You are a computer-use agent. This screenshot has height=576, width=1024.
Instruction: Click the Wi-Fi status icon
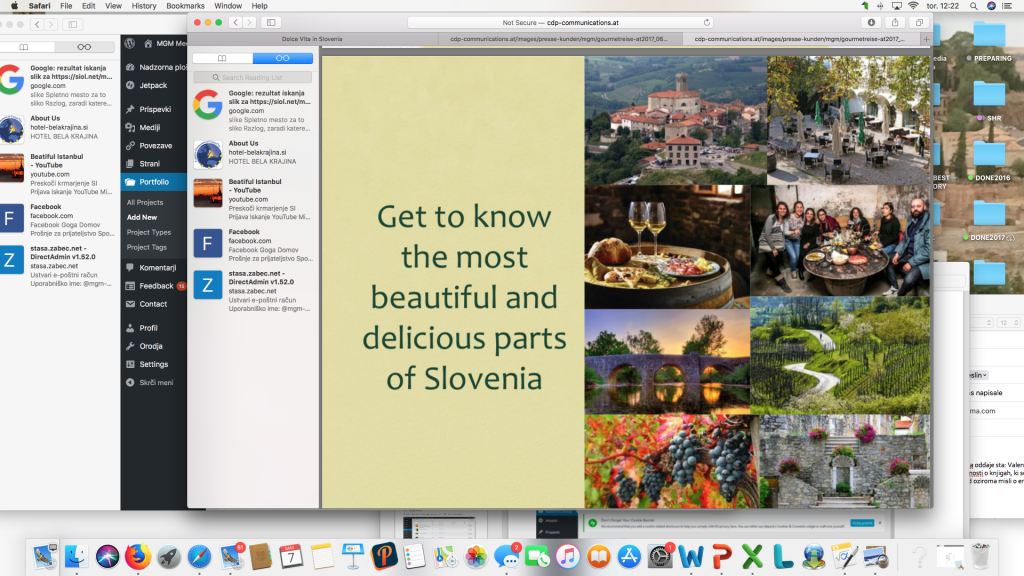[913, 6]
